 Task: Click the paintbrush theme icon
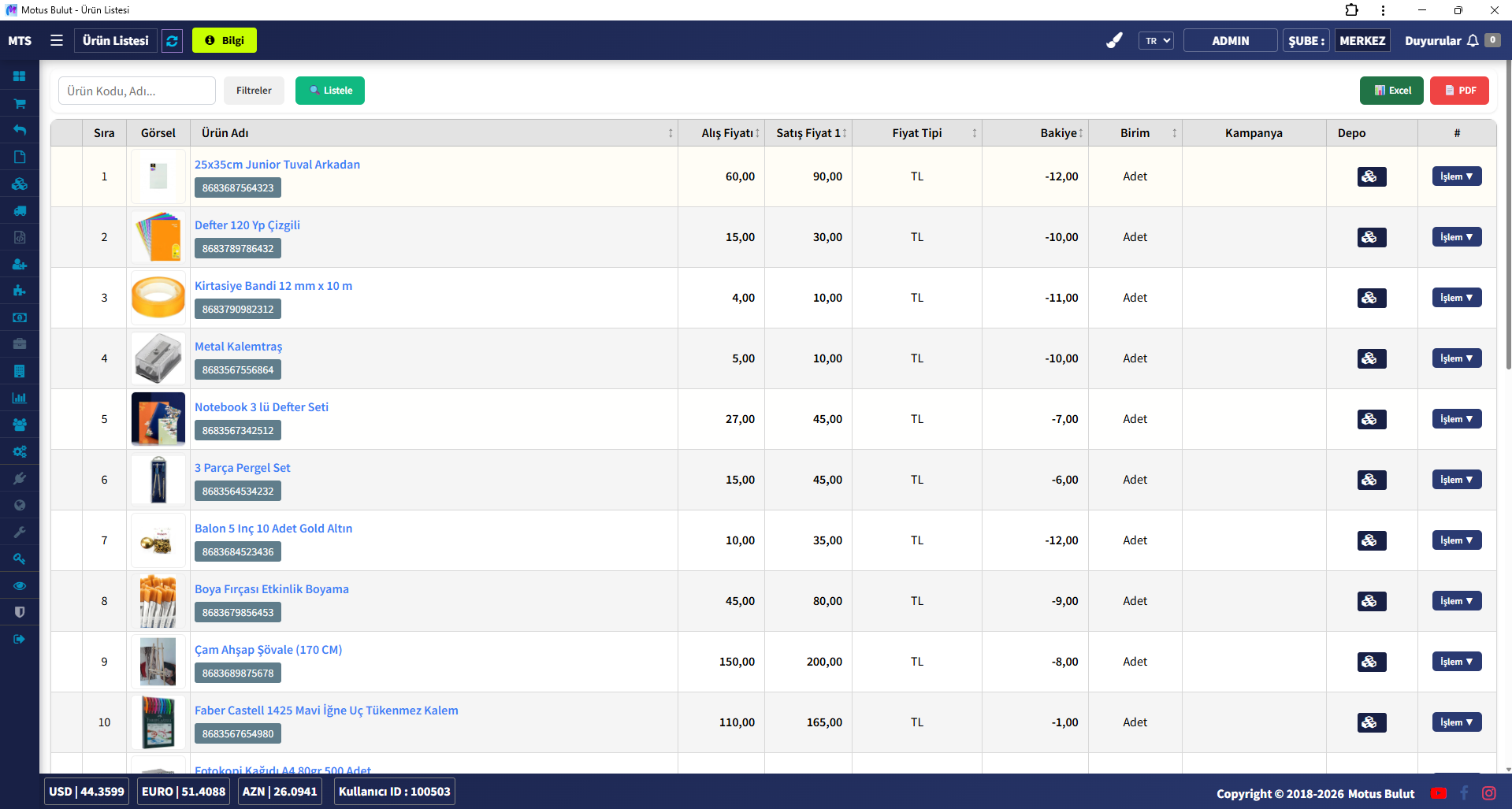1113,41
